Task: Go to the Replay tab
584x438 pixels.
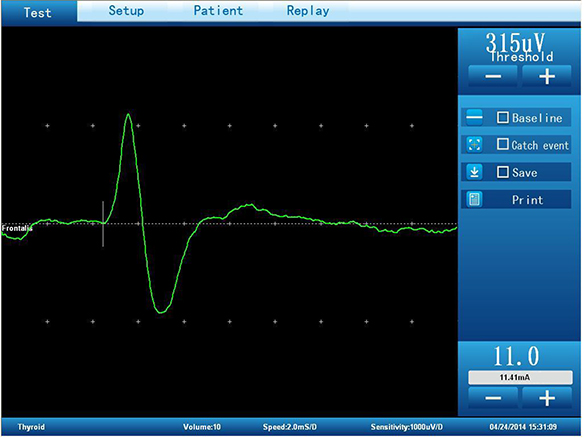Action: pyautogui.click(x=308, y=11)
